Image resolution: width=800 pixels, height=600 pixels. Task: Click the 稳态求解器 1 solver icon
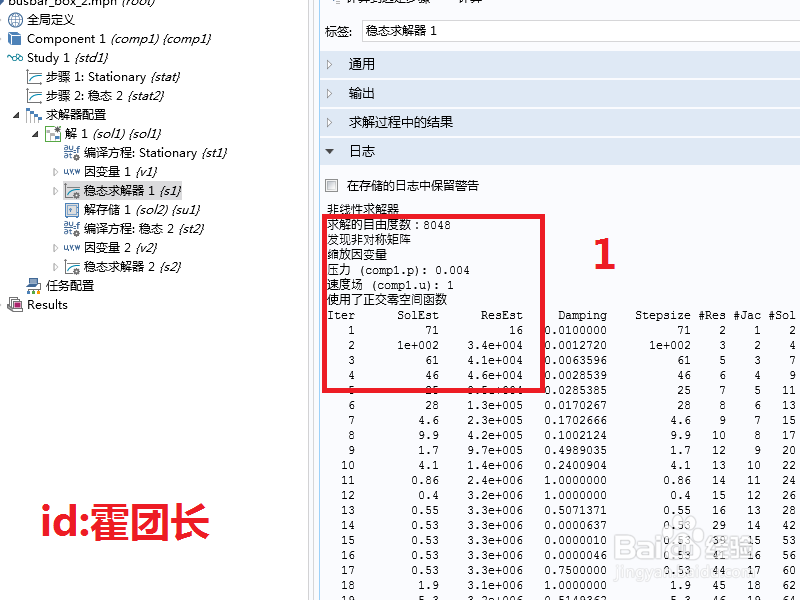pos(72,191)
